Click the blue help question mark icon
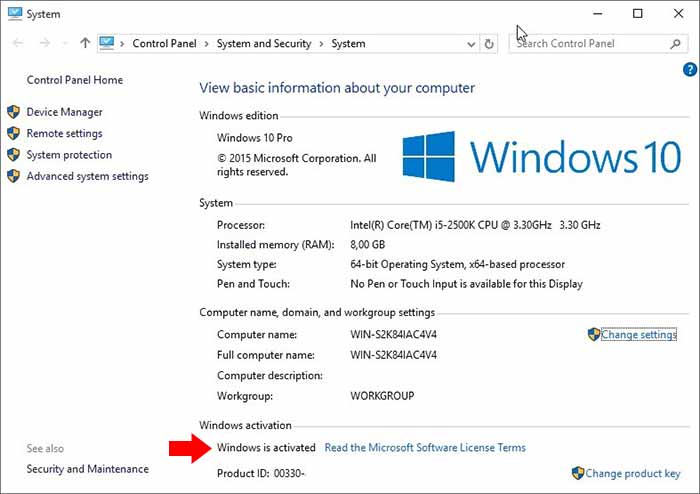Image resolution: width=700 pixels, height=494 pixels. 689,69
